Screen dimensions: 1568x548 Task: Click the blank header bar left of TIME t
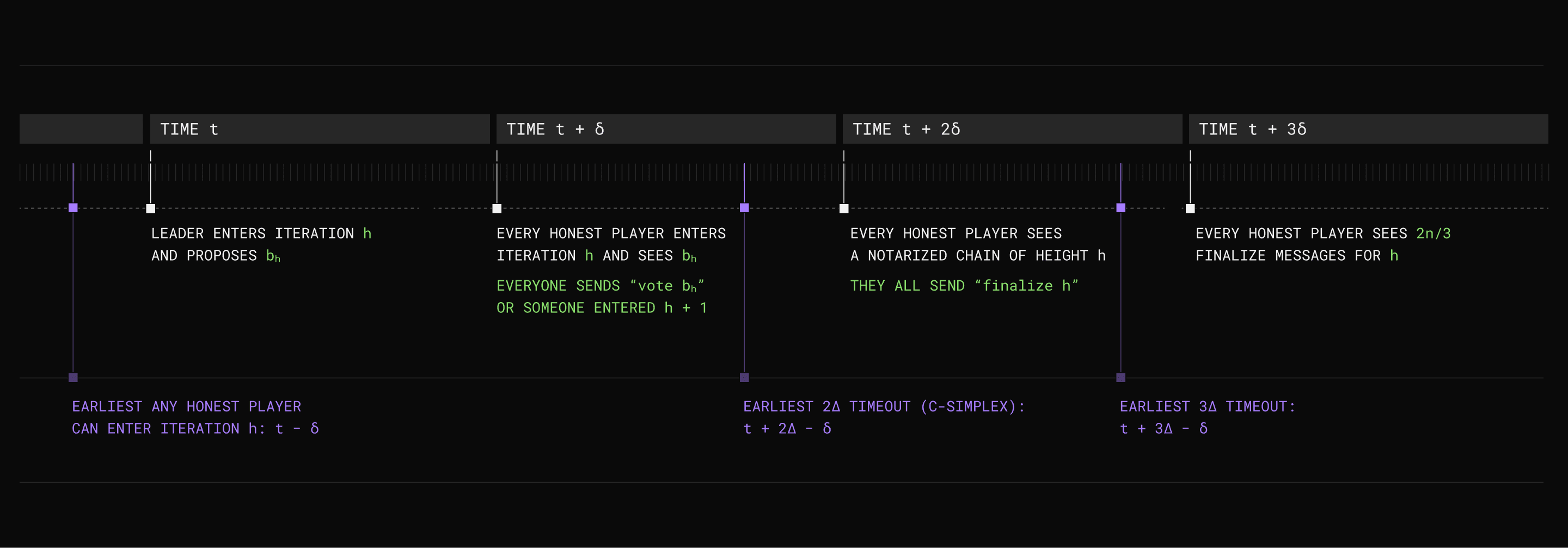click(x=81, y=129)
